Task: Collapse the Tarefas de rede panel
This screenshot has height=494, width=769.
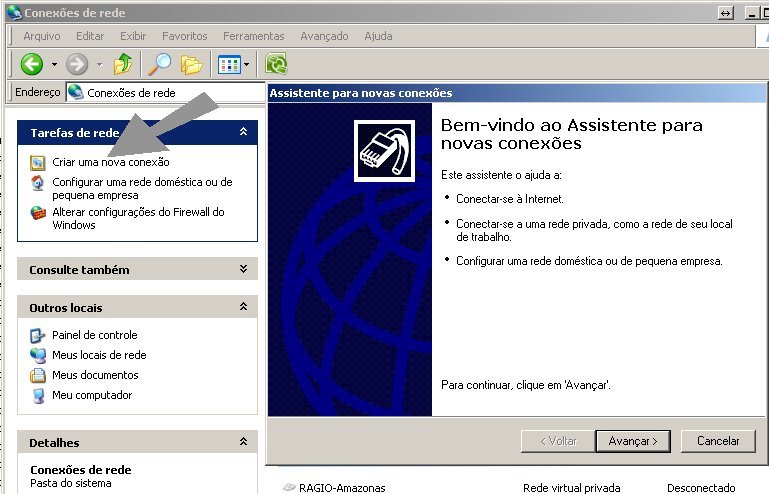Action: 243,131
